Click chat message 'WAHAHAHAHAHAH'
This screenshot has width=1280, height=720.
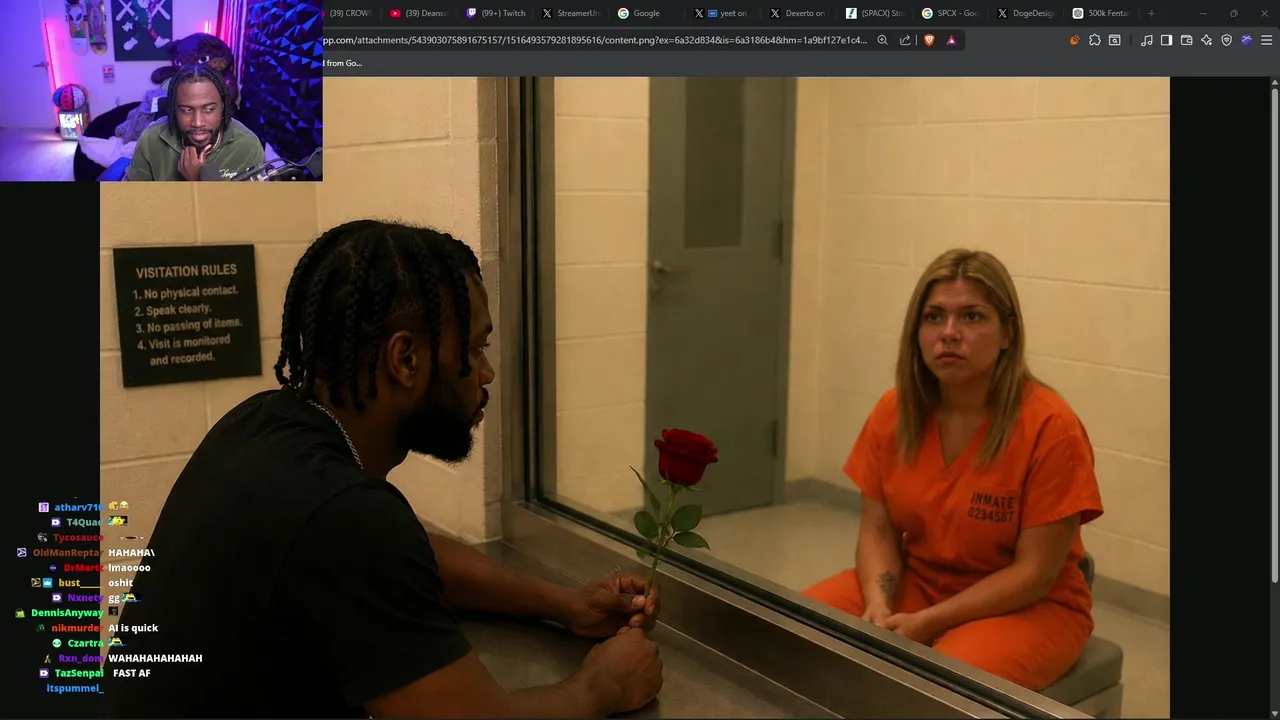click(155, 658)
